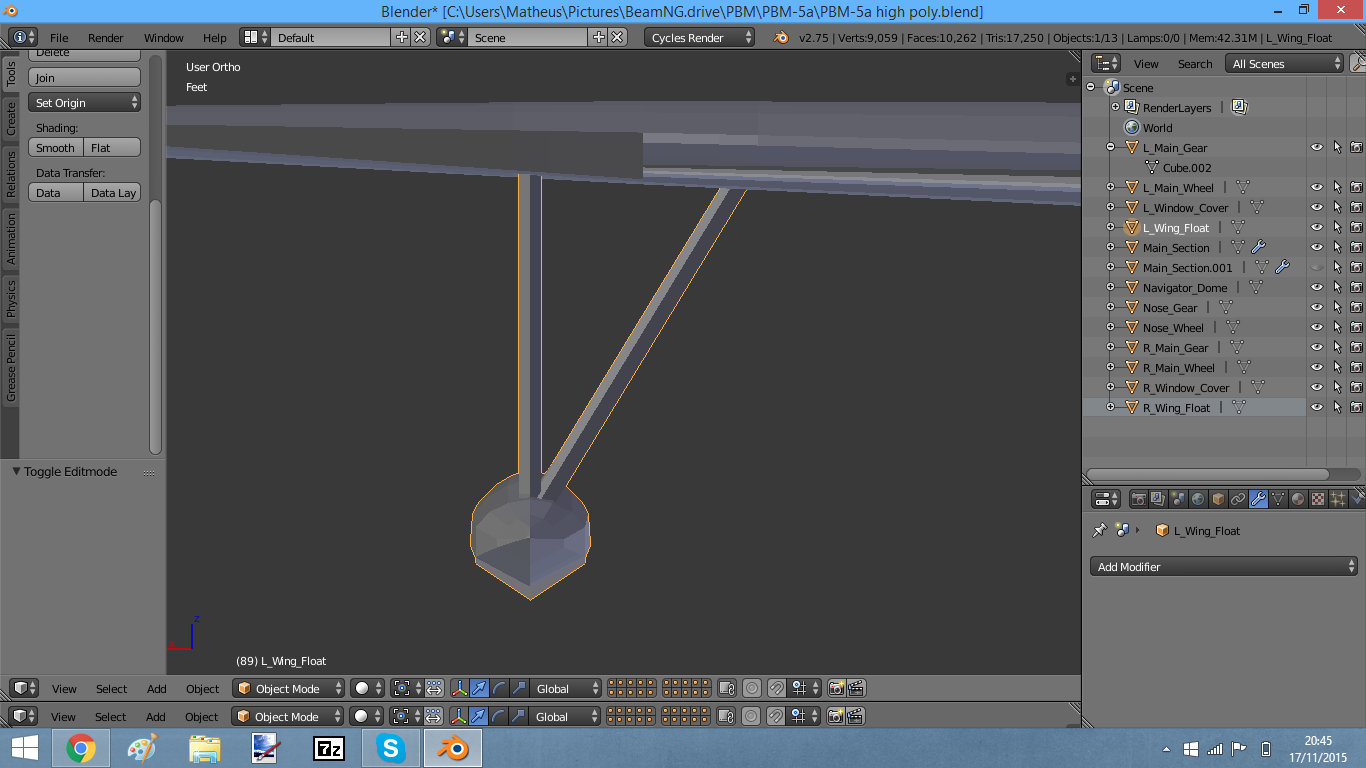
Task: Click the render layer icon next to RenderLayers
Action: tap(1239, 107)
